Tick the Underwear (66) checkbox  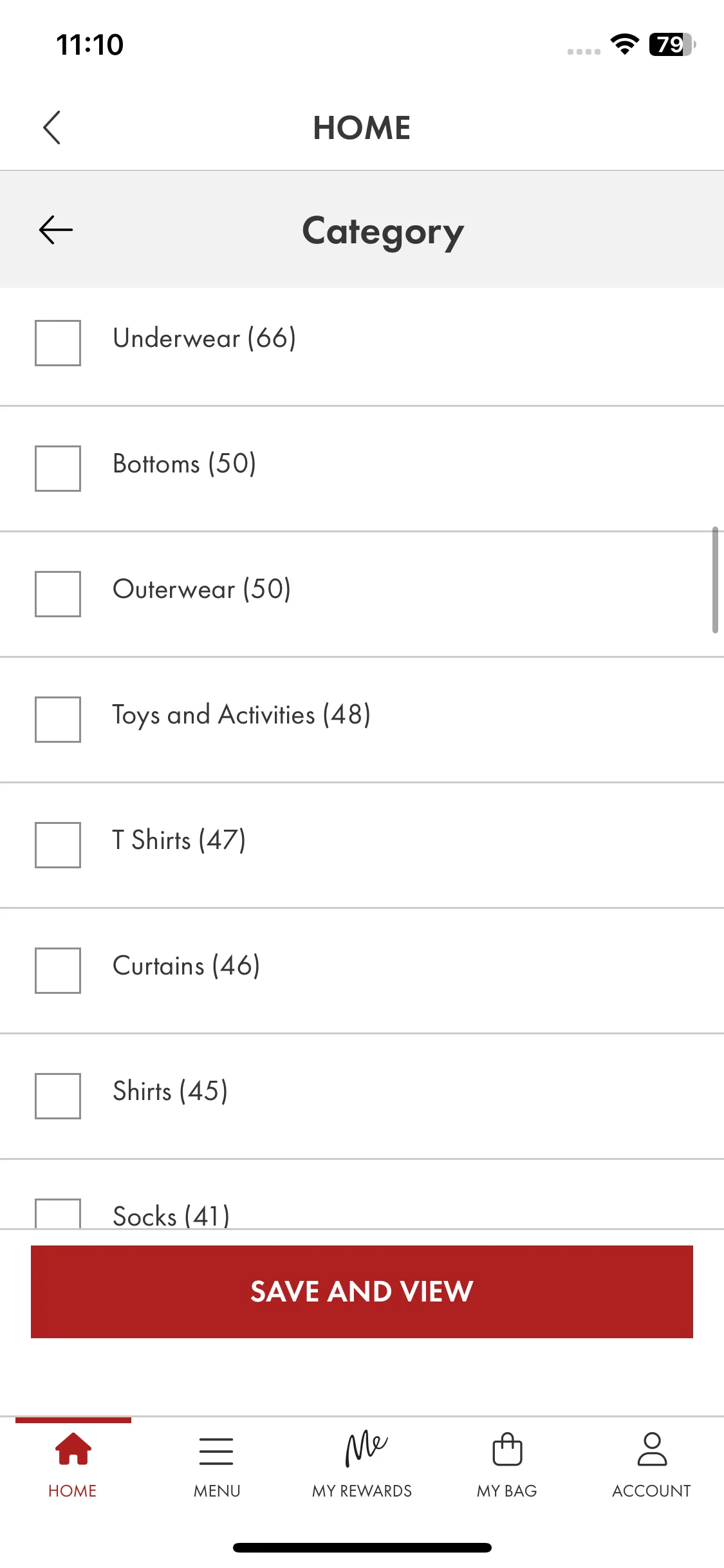click(58, 343)
